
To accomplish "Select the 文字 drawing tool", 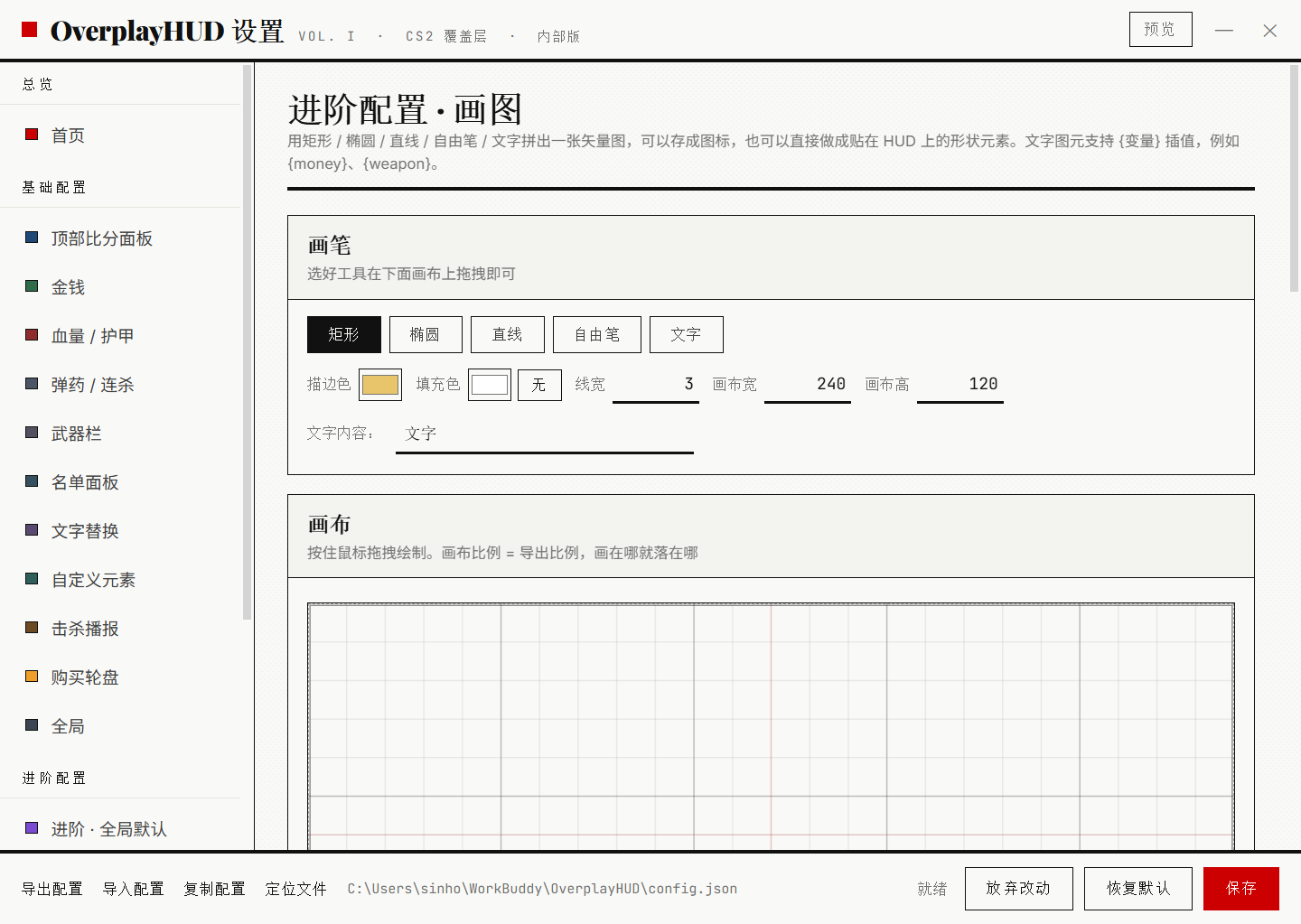I will click(687, 334).
